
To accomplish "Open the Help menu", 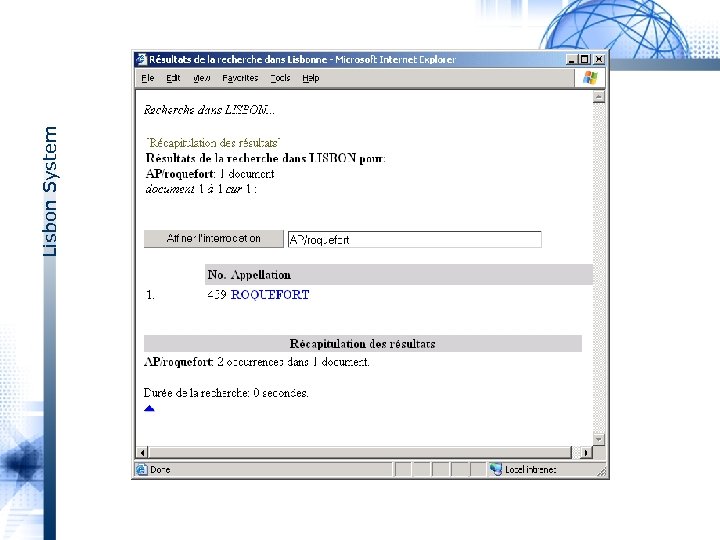I will [x=310, y=78].
